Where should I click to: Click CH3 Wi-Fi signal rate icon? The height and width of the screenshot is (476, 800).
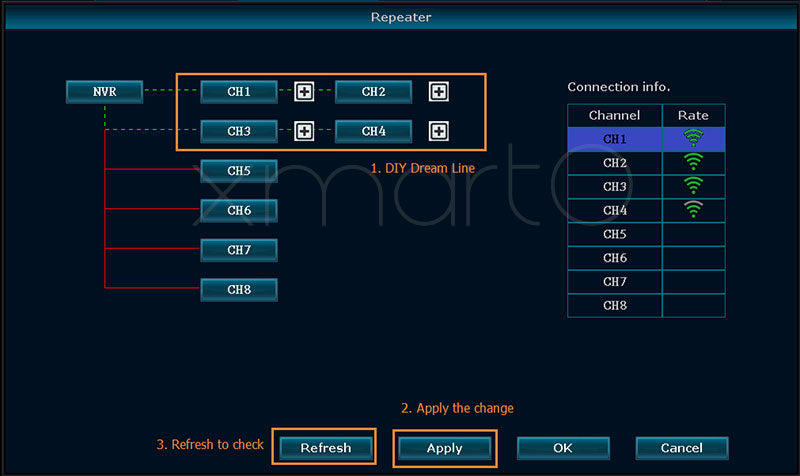coord(693,186)
